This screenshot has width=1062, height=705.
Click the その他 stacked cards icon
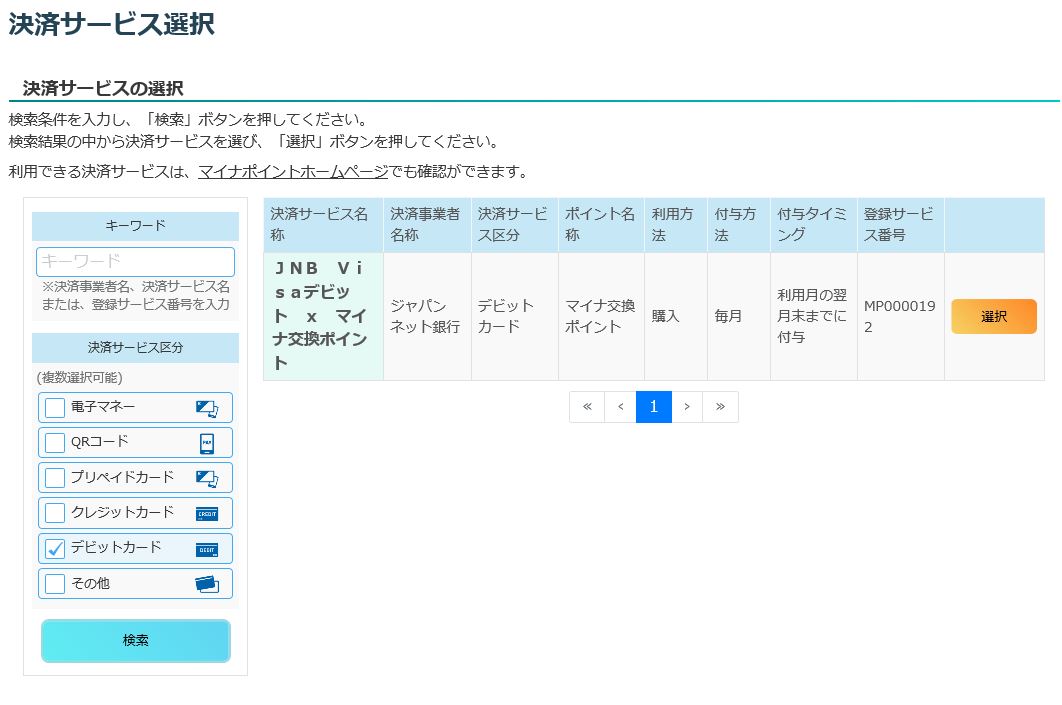click(x=207, y=584)
